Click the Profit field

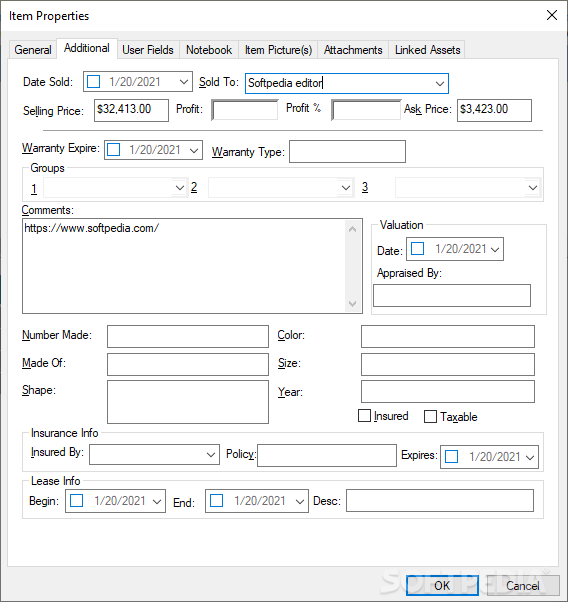click(245, 110)
